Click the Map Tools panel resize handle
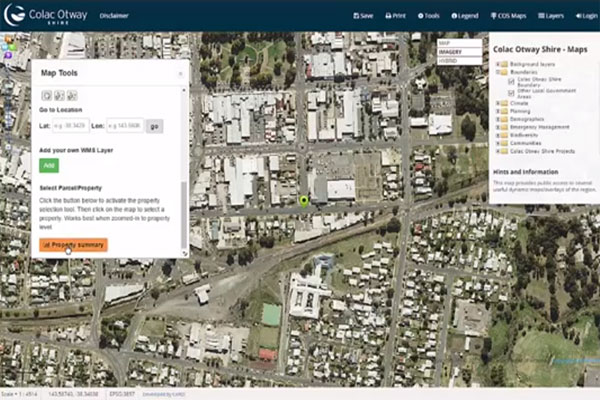The width and height of the screenshot is (600, 400). [185, 253]
